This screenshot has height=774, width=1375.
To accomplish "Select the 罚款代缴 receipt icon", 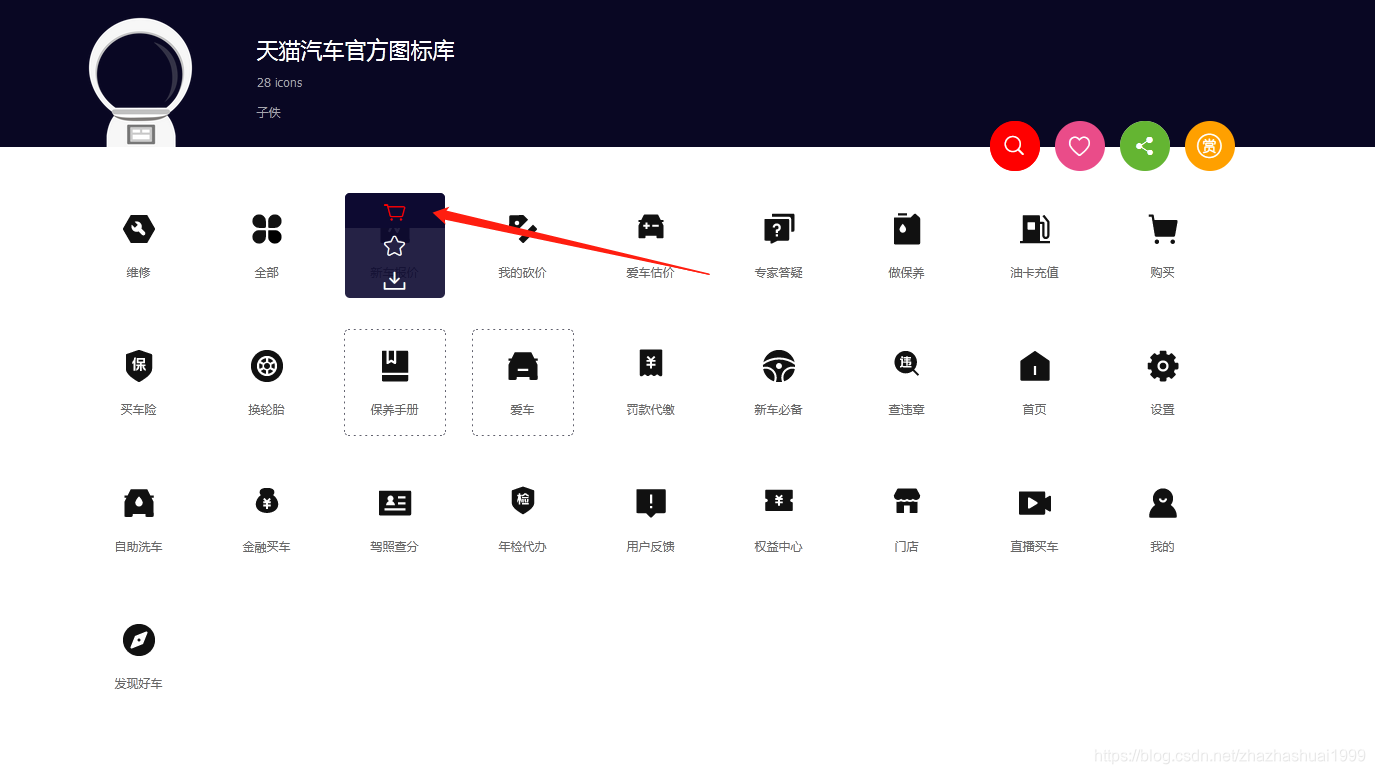I will point(651,364).
